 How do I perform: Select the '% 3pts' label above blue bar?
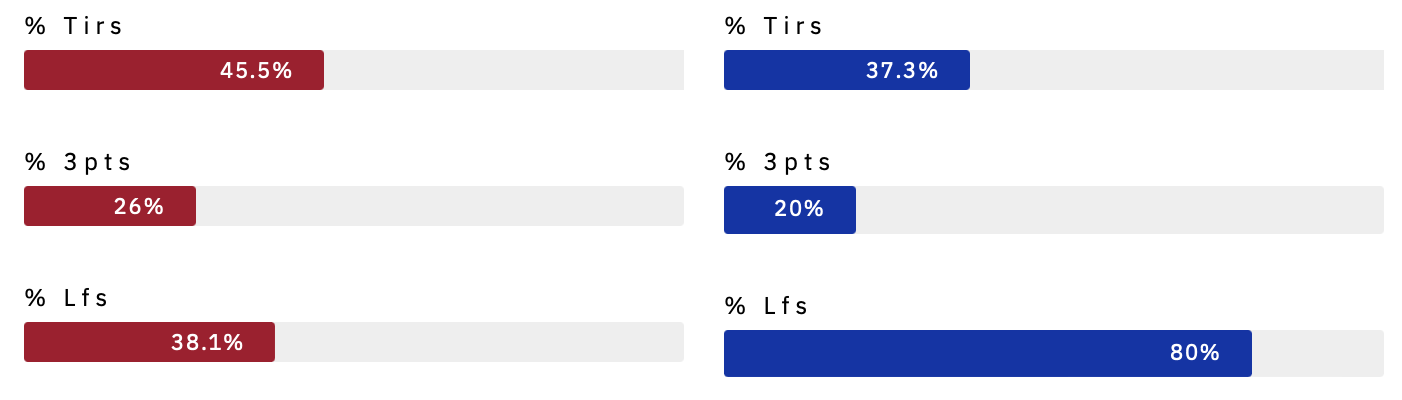[x=779, y=162]
